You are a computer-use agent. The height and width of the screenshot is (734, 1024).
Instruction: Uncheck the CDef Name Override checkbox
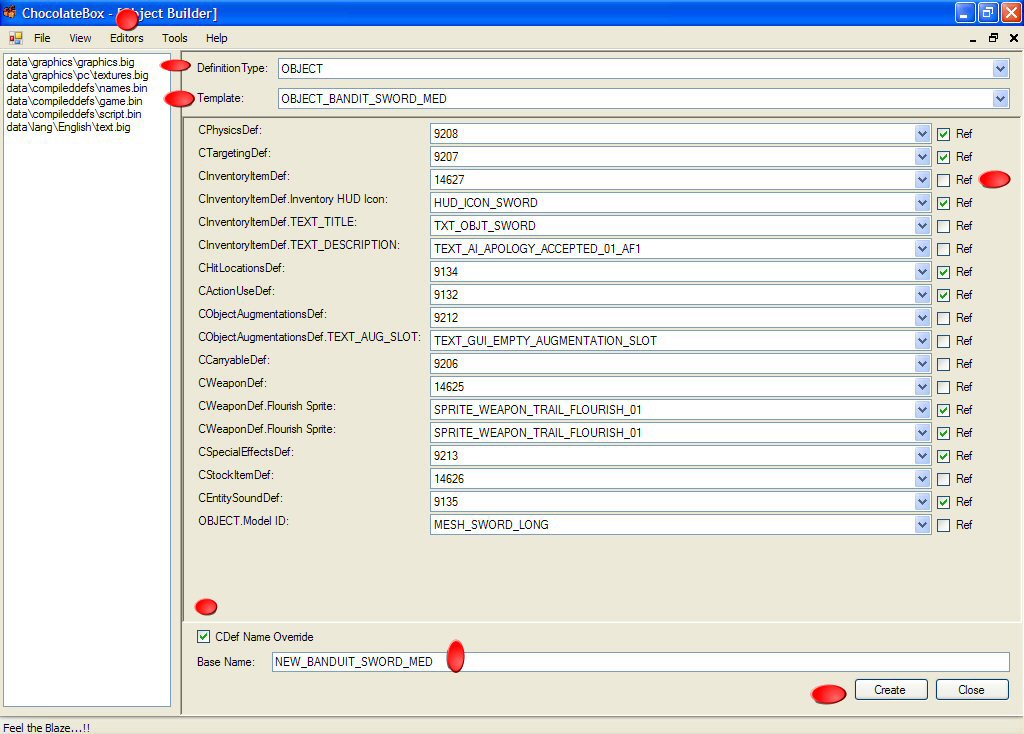204,637
